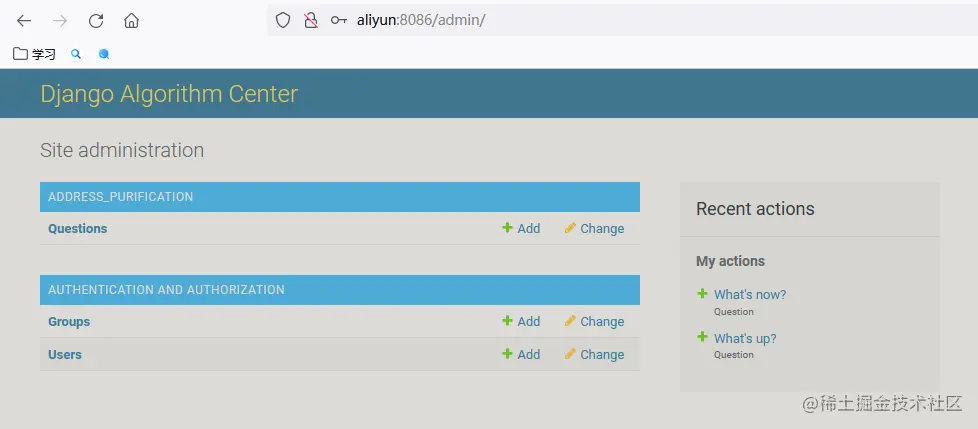Screen dimensions: 978x429
Task: Open the second blue round bookmark icon
Action: (104, 54)
